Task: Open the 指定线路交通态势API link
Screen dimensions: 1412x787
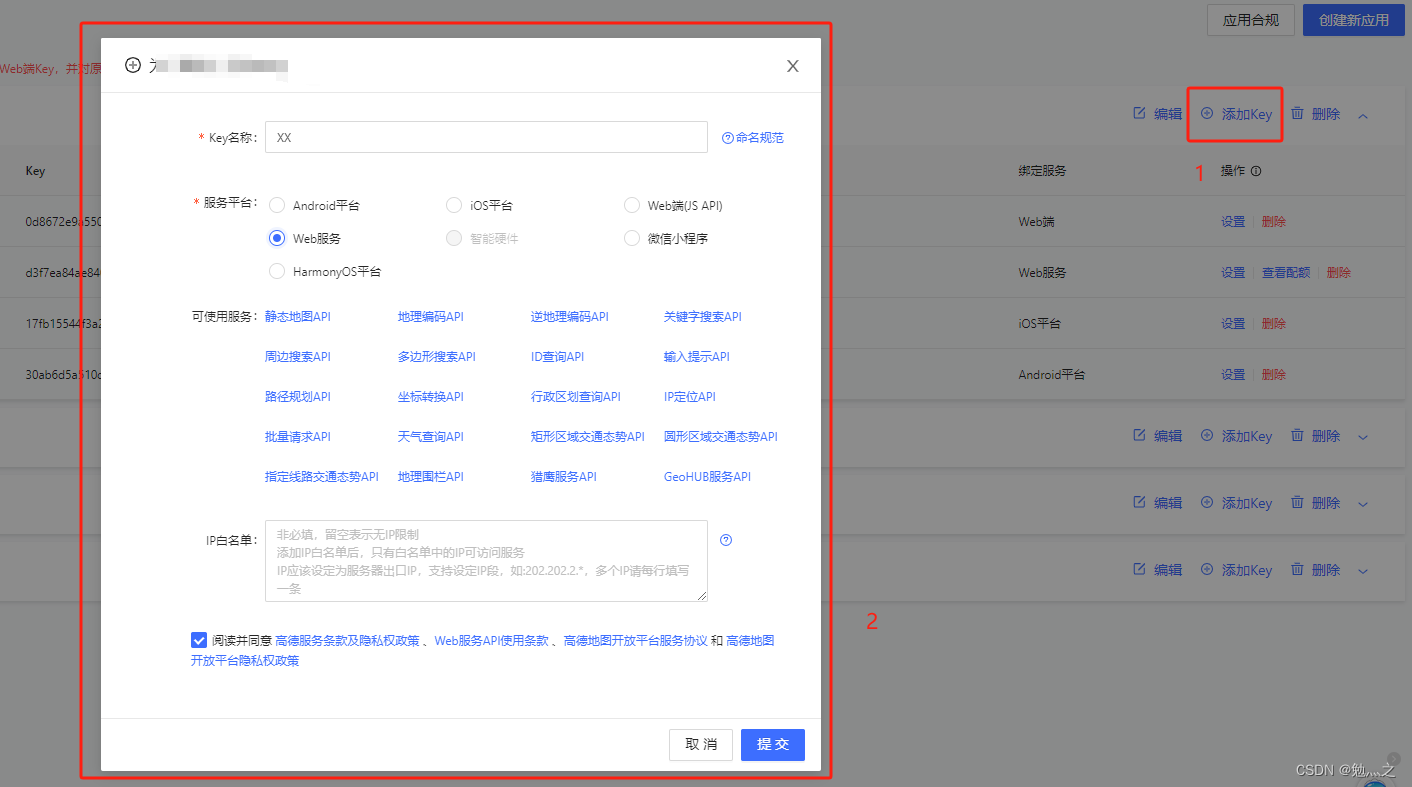Action: tap(322, 476)
